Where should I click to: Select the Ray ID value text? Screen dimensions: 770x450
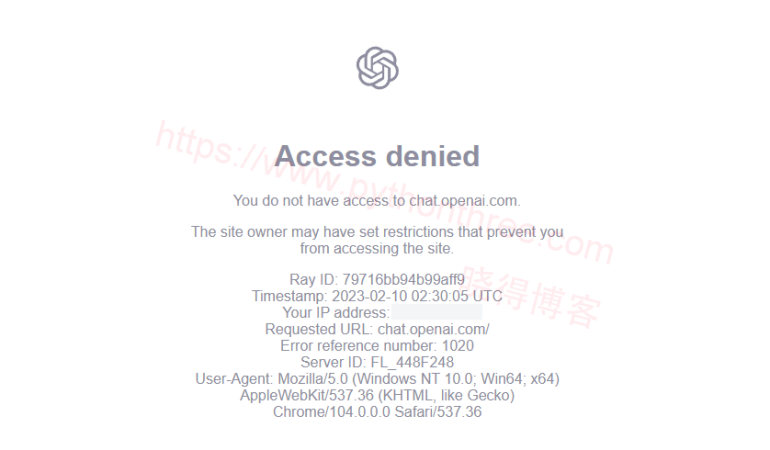[403, 280]
